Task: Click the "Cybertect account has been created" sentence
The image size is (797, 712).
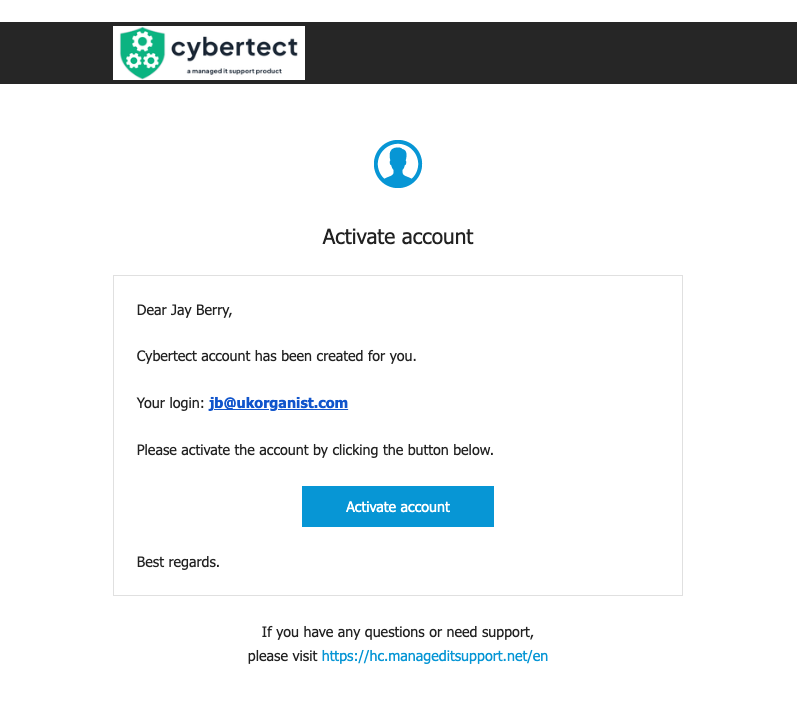Action: 276,356
